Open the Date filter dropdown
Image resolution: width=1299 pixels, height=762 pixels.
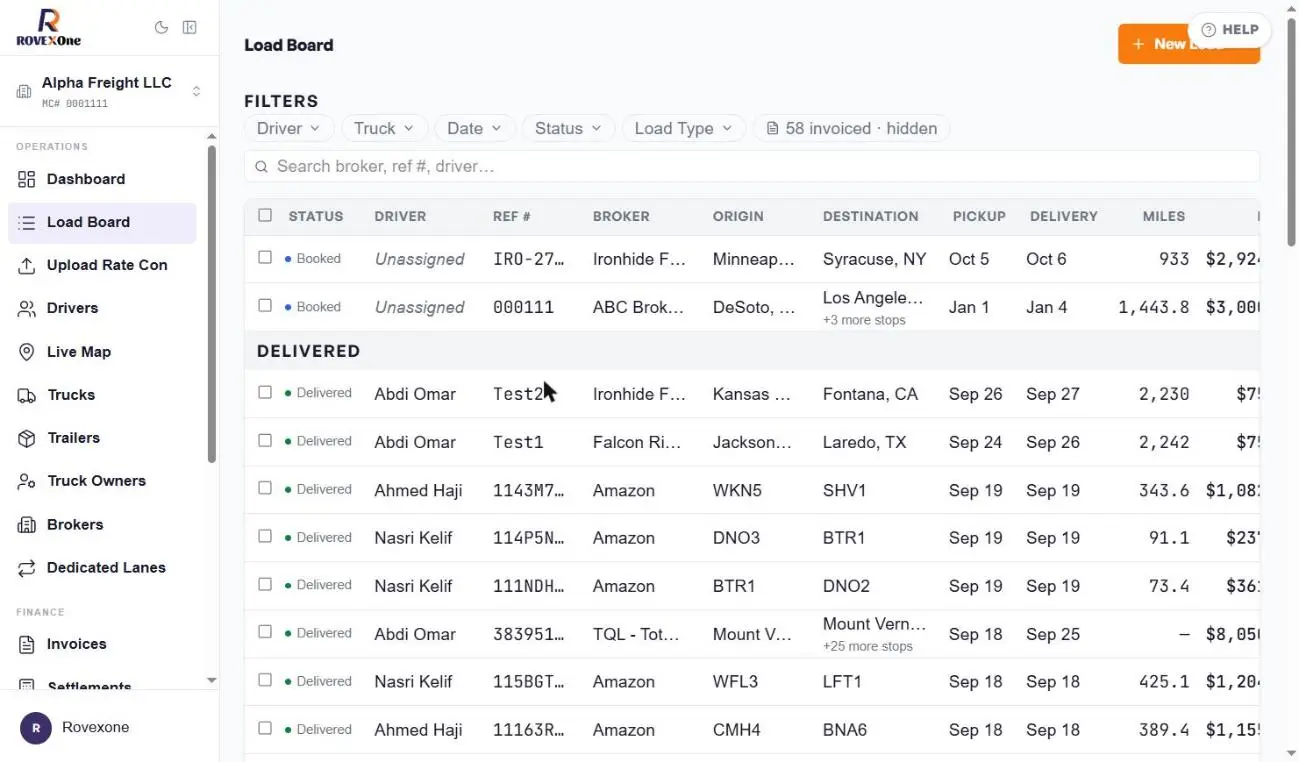pos(475,128)
